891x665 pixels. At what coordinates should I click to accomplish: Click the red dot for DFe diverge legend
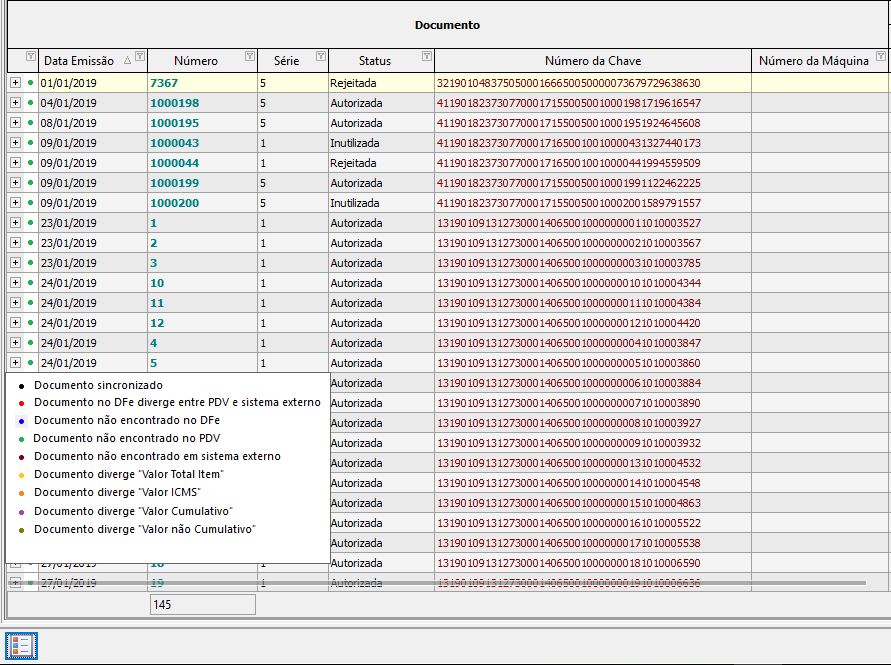[22, 404]
